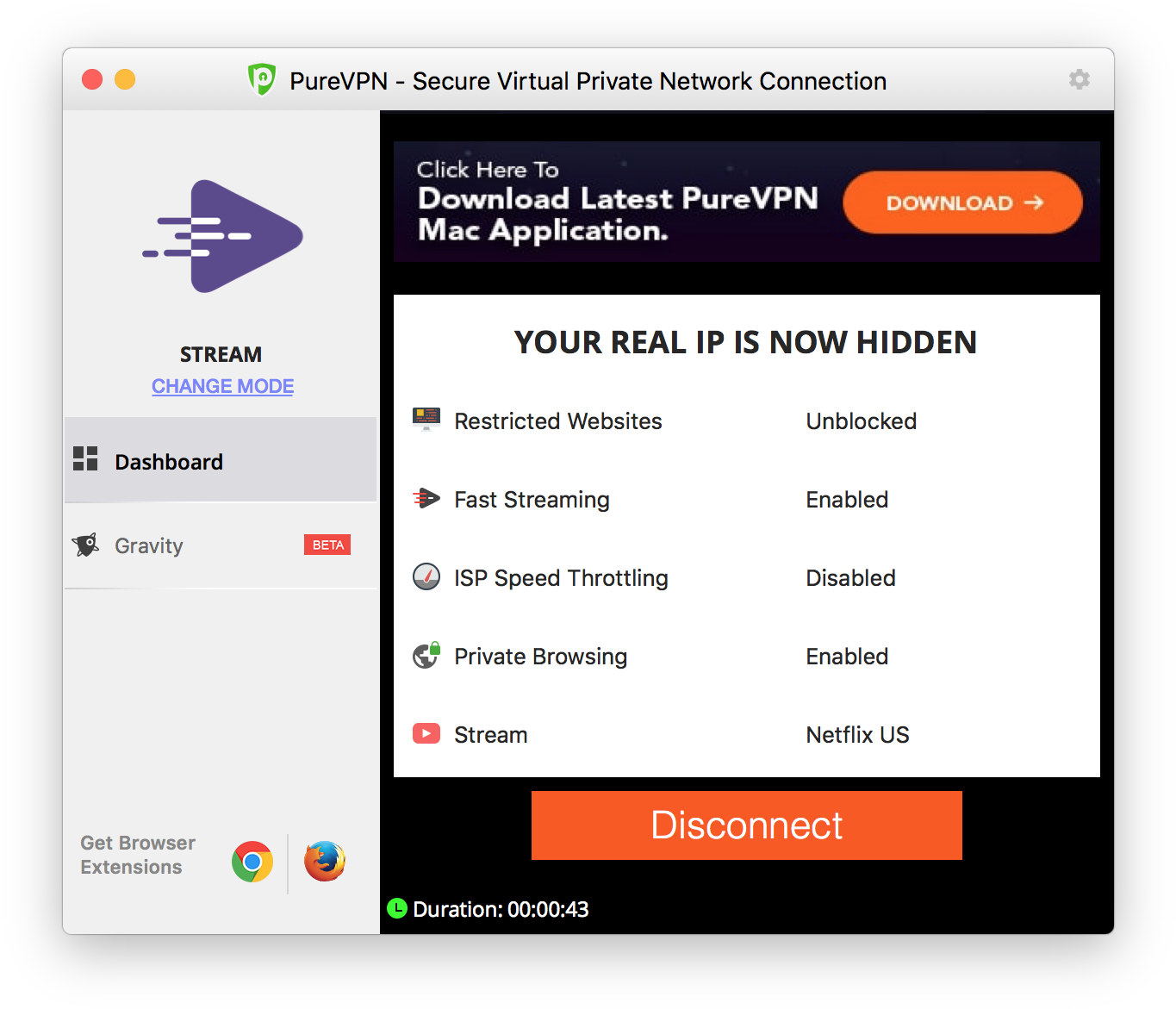The image size is (1176, 1009).
Task: Click the Dashboard grid icon
Action: click(85, 458)
